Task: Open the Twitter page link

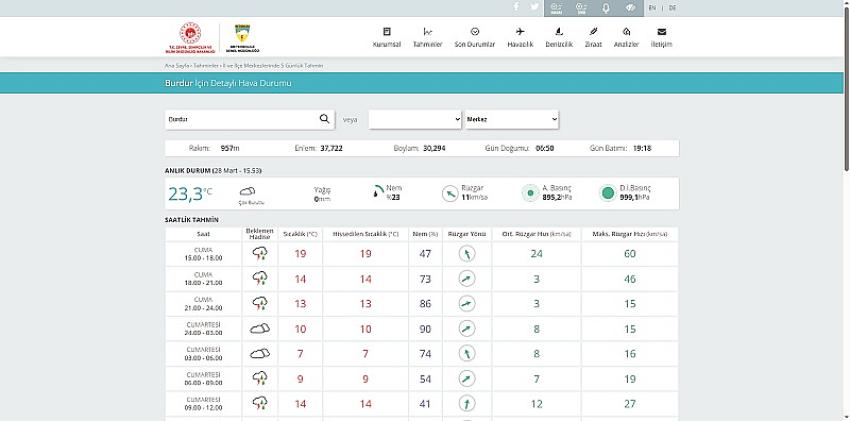Action: [535, 7]
